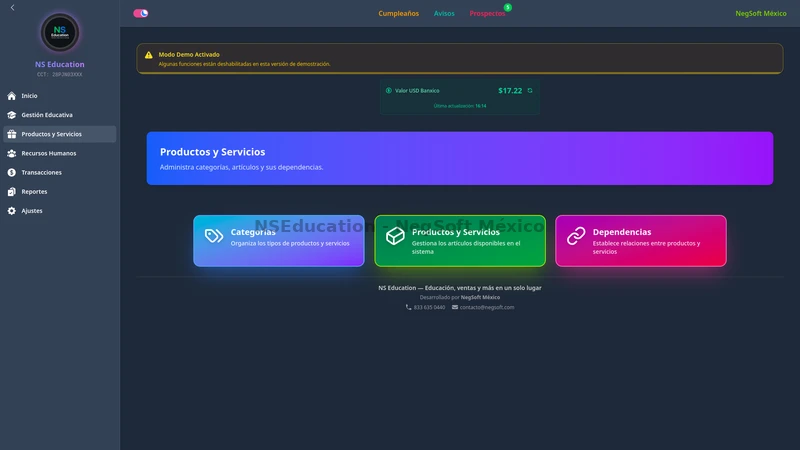Select Productos y Servicios in sidebar

pyautogui.click(x=60, y=134)
